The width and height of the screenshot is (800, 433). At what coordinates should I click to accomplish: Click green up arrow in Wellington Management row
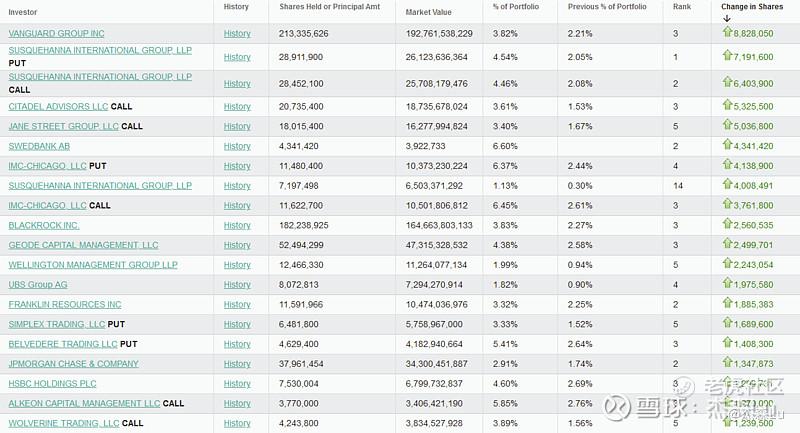pyautogui.click(x=727, y=265)
